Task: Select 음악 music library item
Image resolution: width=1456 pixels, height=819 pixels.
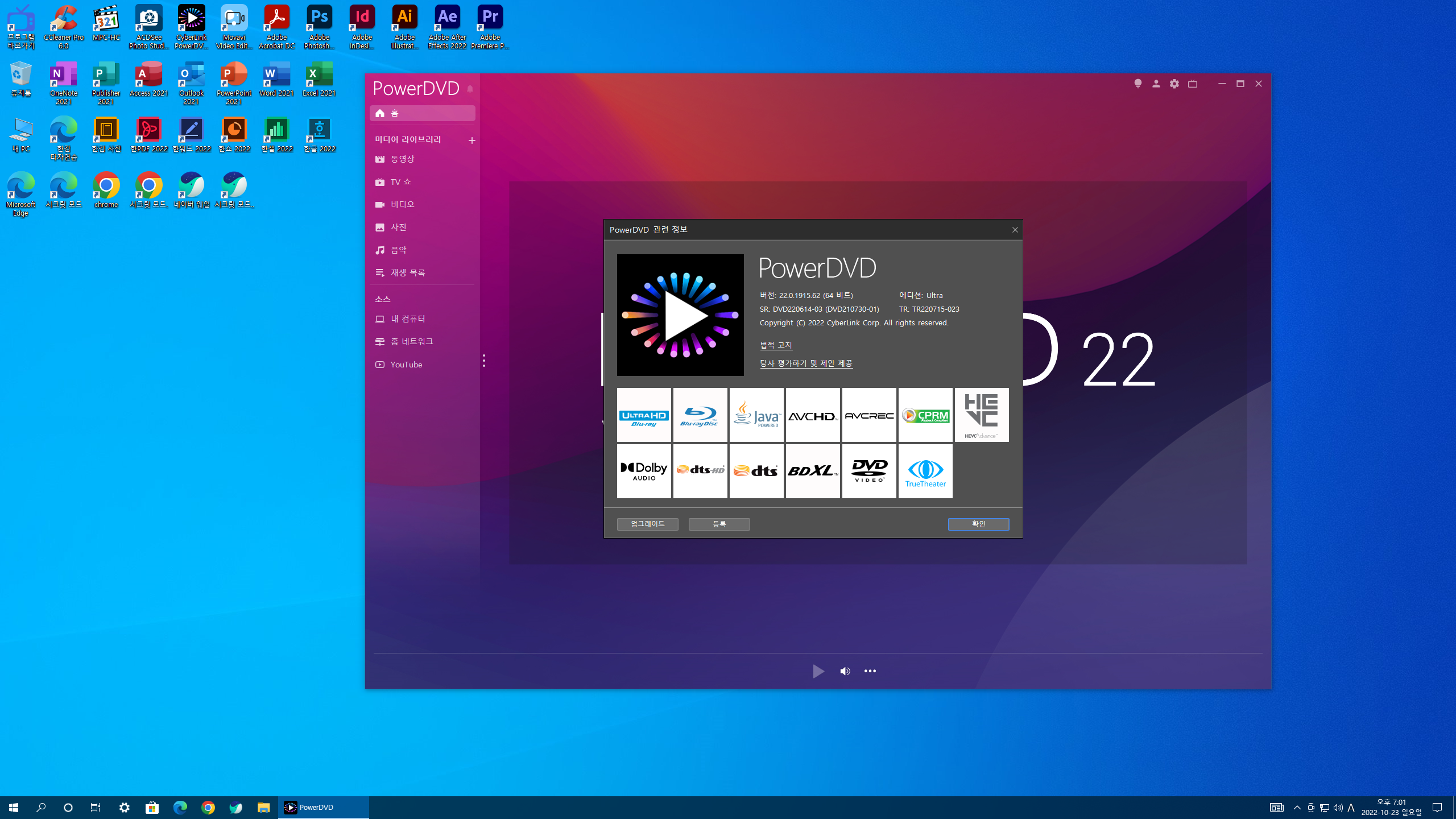Action: (398, 250)
